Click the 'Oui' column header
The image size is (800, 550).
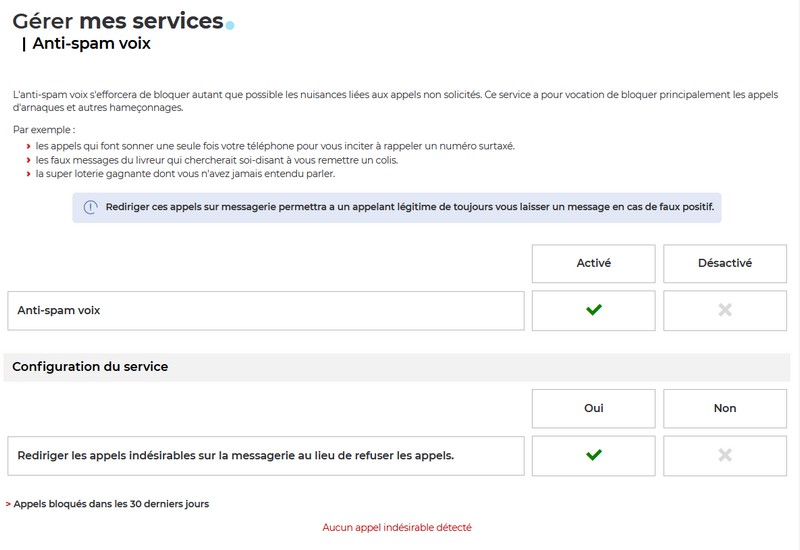click(x=593, y=408)
